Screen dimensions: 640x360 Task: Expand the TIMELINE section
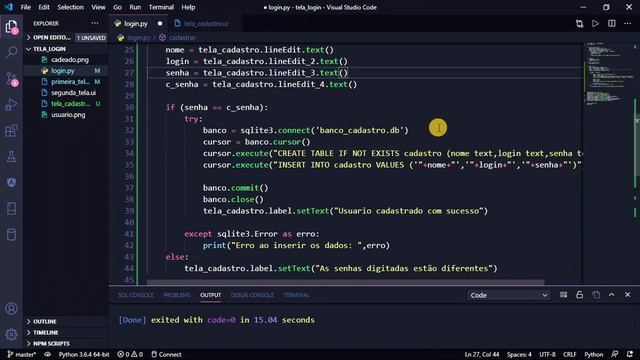65,333
